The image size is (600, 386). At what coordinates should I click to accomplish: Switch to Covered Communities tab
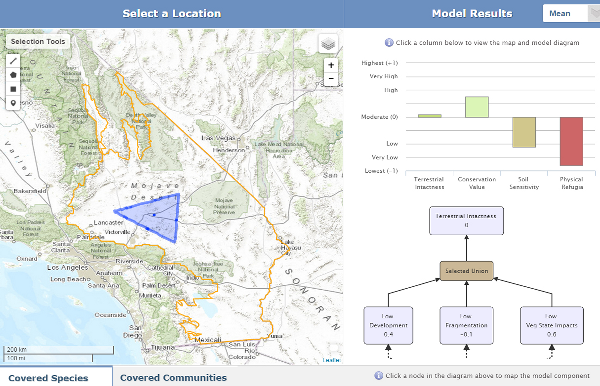click(x=173, y=378)
